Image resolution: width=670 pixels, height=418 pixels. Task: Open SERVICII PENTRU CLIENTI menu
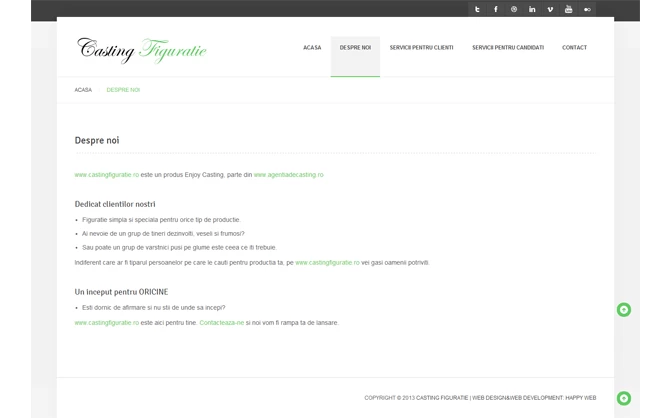point(421,47)
